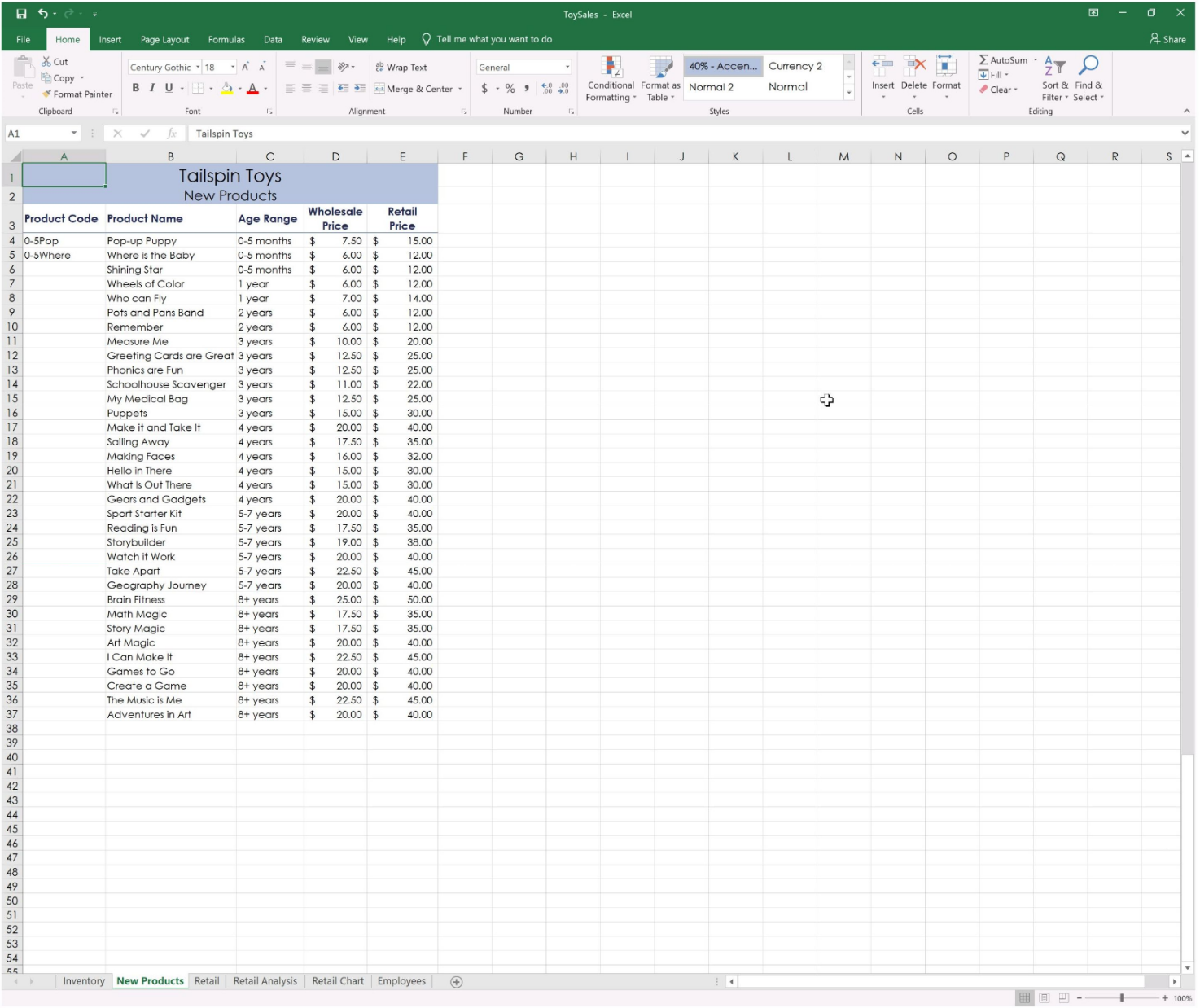Image resolution: width=1200 pixels, height=1008 pixels.
Task: Toggle Wrap Text
Action: coord(401,68)
